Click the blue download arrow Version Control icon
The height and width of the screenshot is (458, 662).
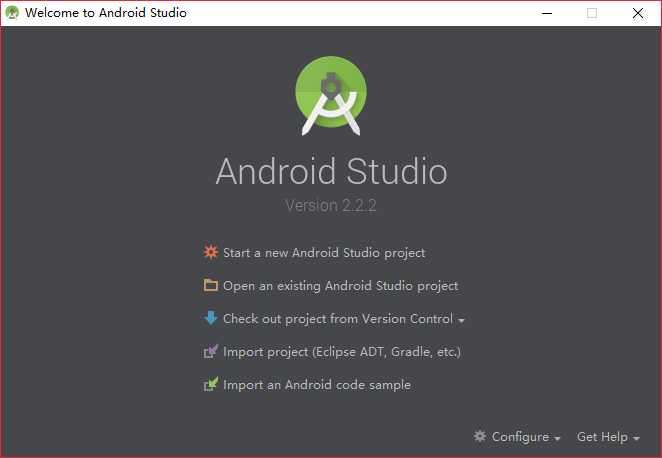tap(211, 317)
